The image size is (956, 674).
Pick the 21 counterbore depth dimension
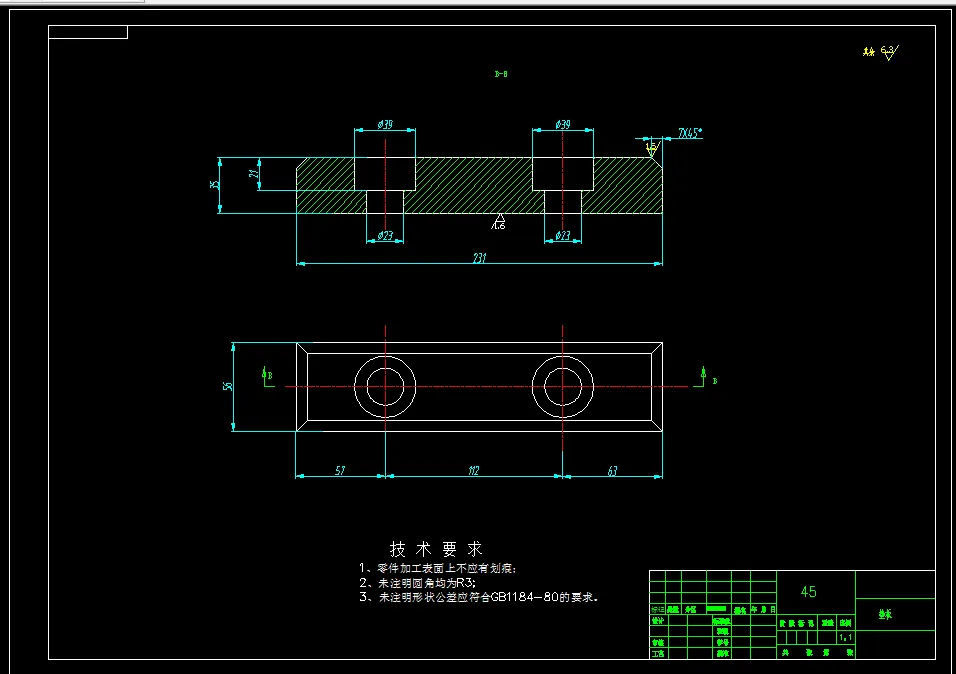coord(254,173)
